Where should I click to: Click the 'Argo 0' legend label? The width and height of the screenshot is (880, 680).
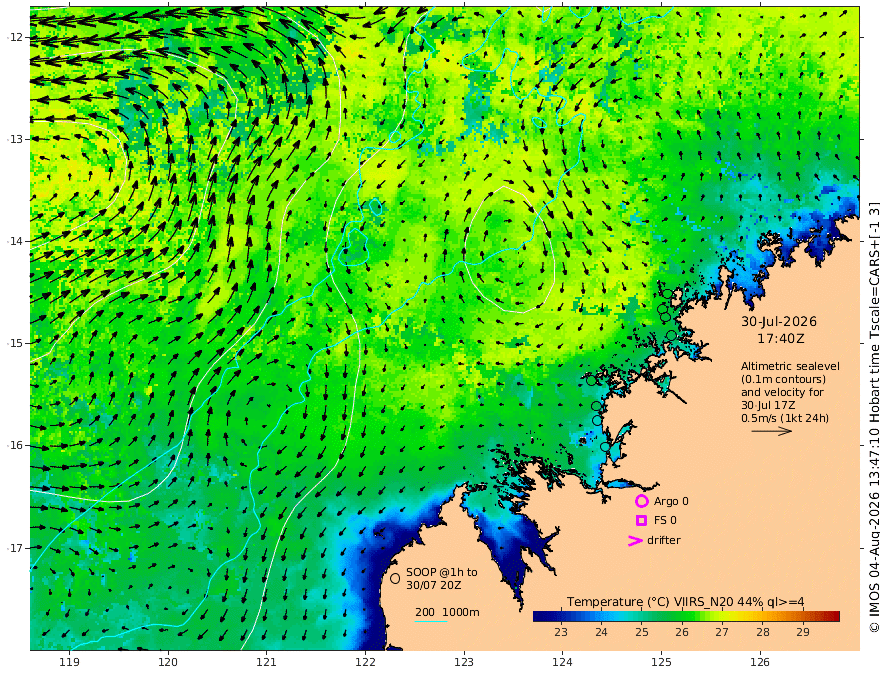671,501
